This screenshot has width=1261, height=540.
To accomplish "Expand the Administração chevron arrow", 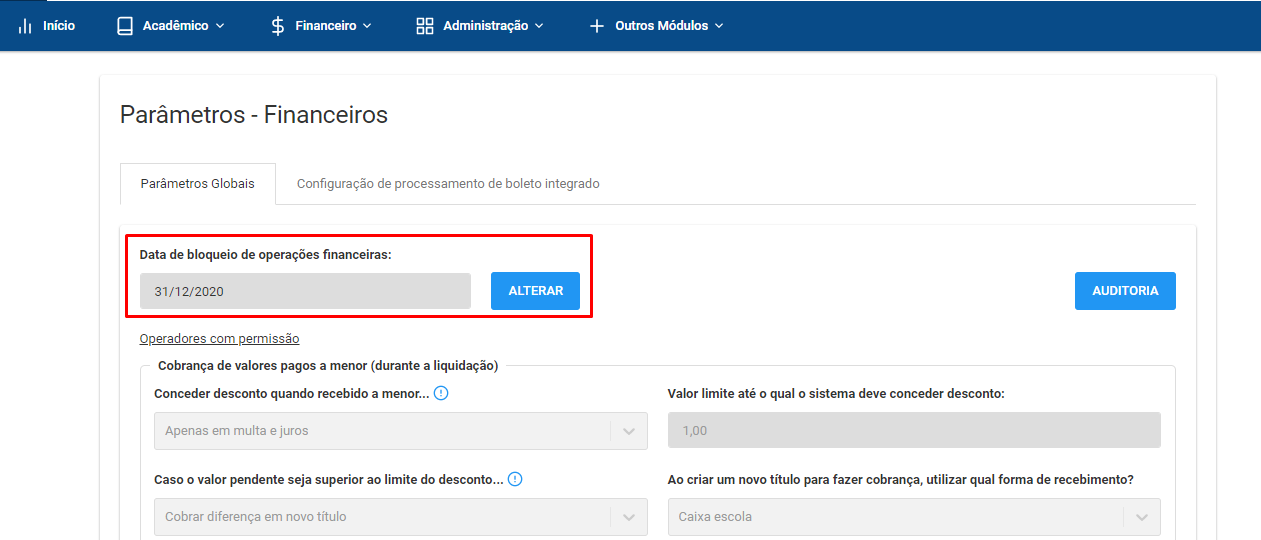I will 539,26.
